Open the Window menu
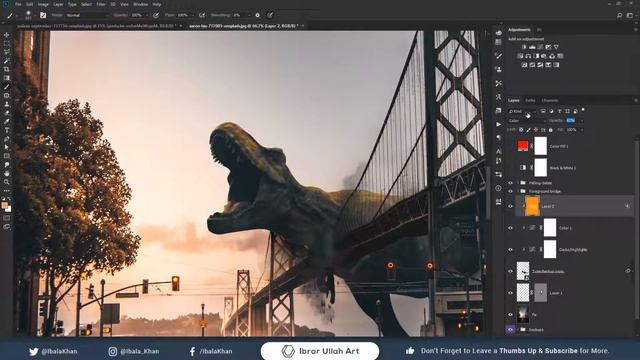Screen dimensions: 640x360 140,4
